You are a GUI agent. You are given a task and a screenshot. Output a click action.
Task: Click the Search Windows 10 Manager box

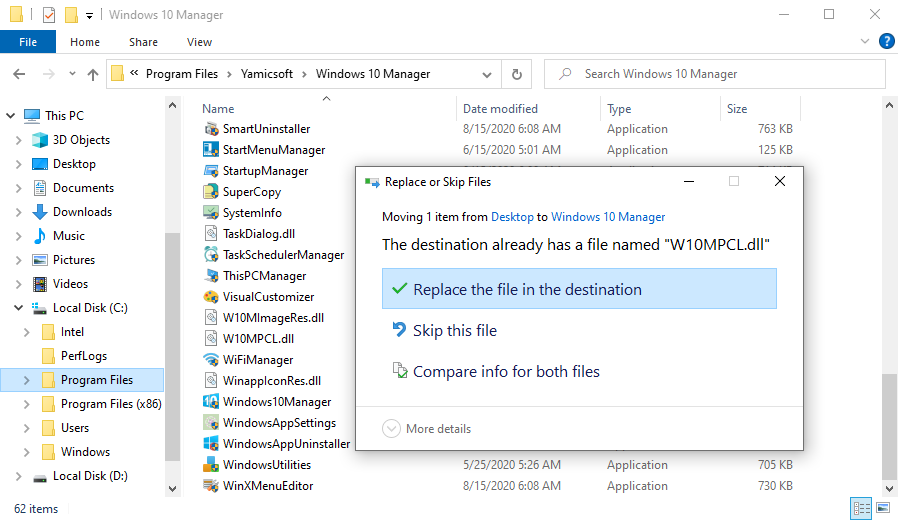pyautogui.click(x=715, y=74)
